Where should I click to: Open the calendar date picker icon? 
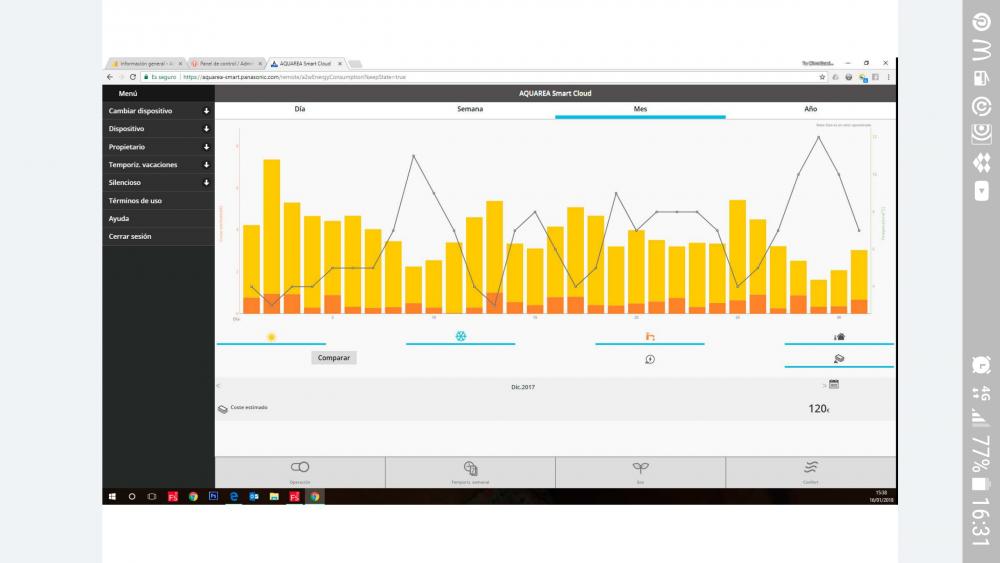[834, 384]
